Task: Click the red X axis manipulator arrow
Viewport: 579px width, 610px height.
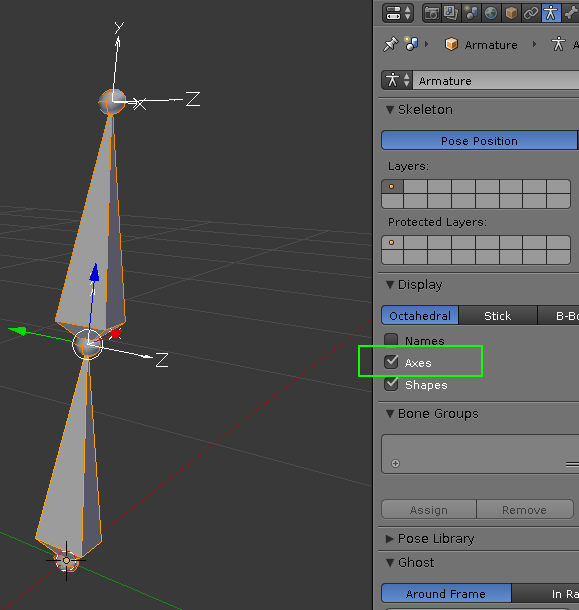Action: (116, 334)
